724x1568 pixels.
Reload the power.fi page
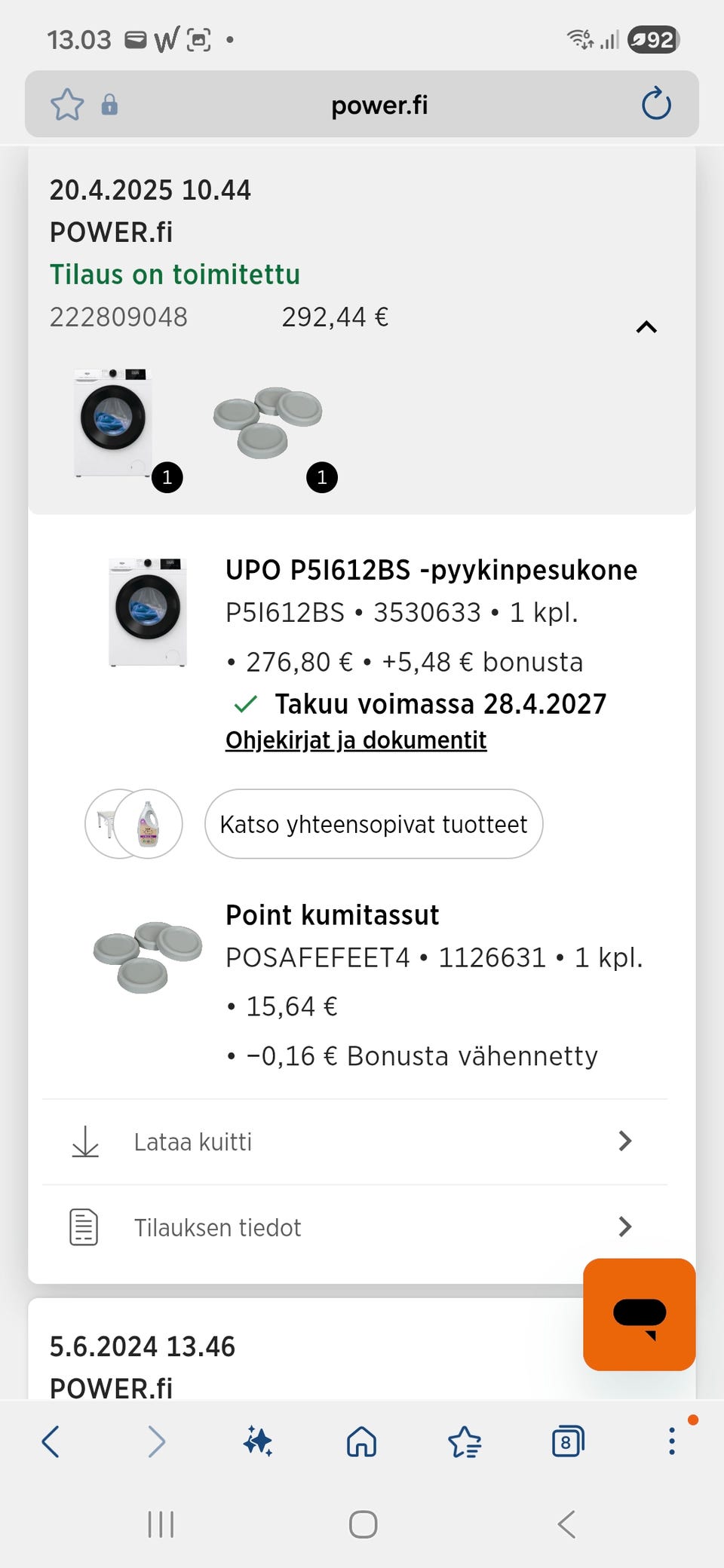(656, 104)
